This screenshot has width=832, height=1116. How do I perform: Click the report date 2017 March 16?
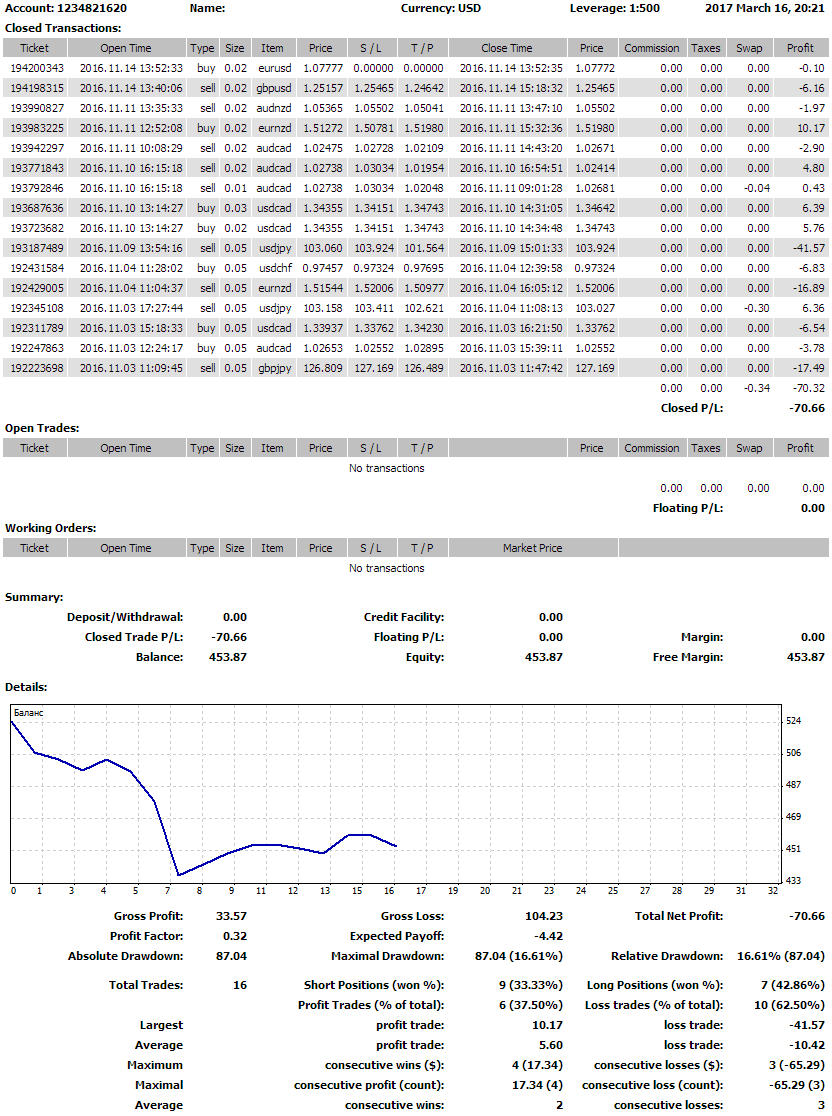(x=765, y=8)
